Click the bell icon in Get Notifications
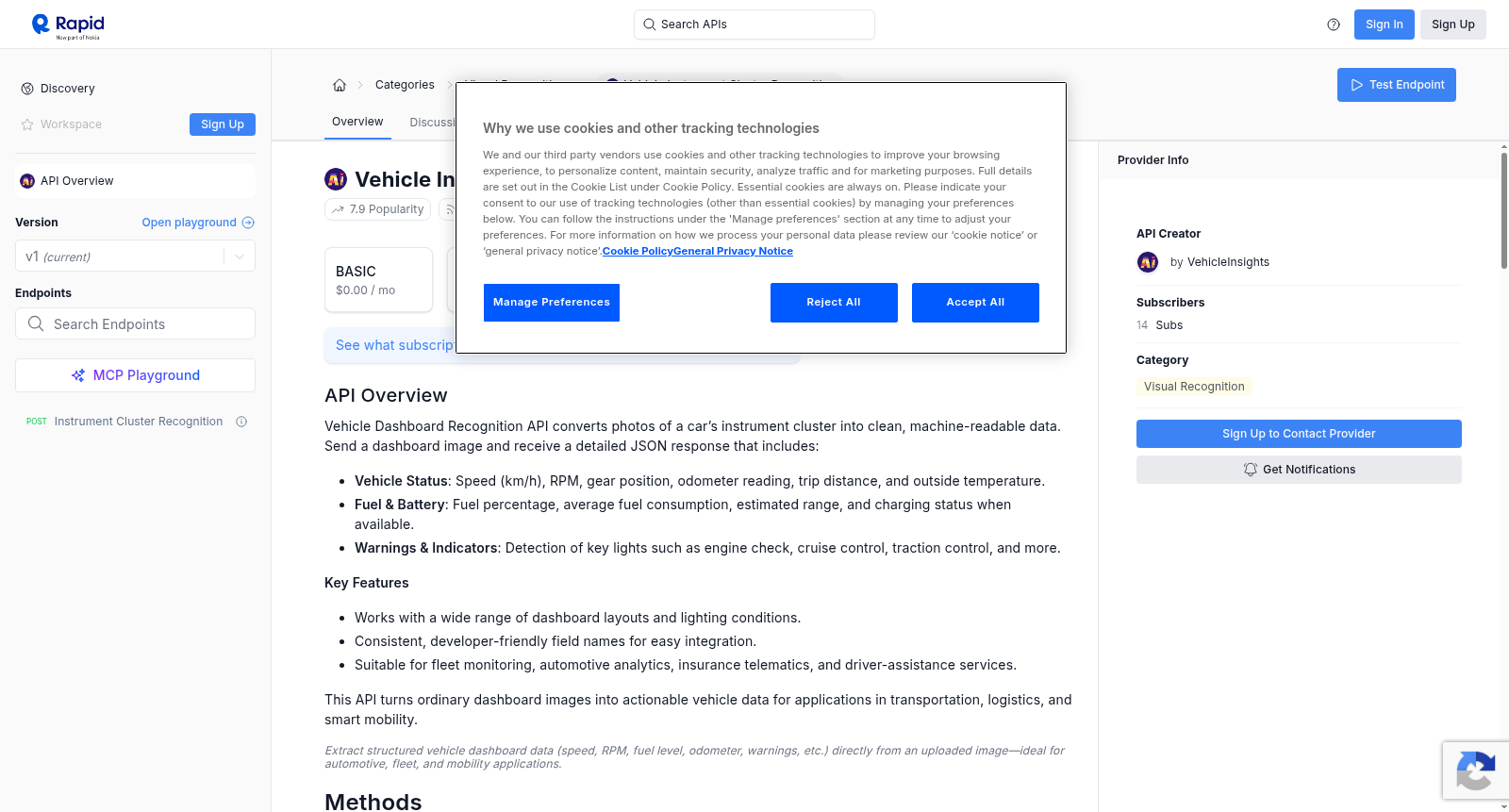The height and width of the screenshot is (812, 1509). 1251,470
